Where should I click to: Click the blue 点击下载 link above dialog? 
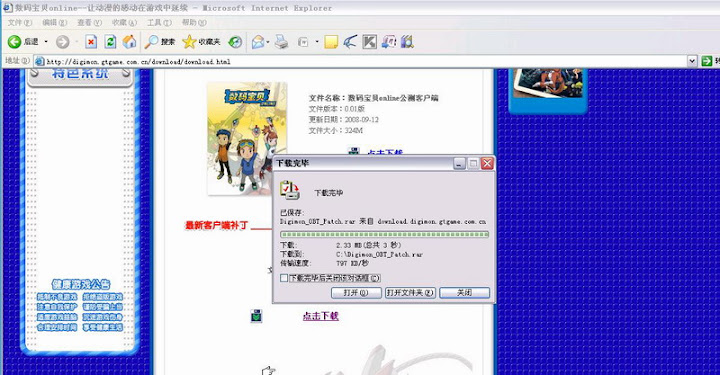[385, 152]
